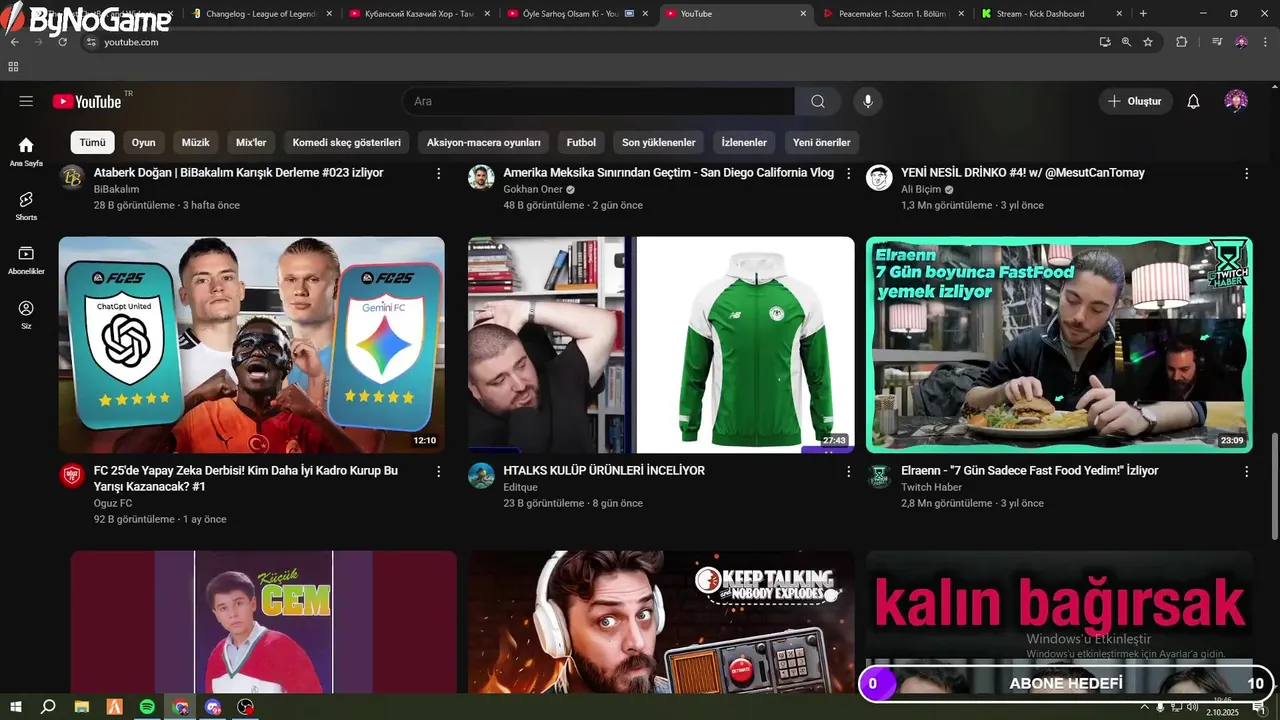This screenshot has height=720, width=1280.
Task: Open Oguz FC channel name link
Action: 113,503
